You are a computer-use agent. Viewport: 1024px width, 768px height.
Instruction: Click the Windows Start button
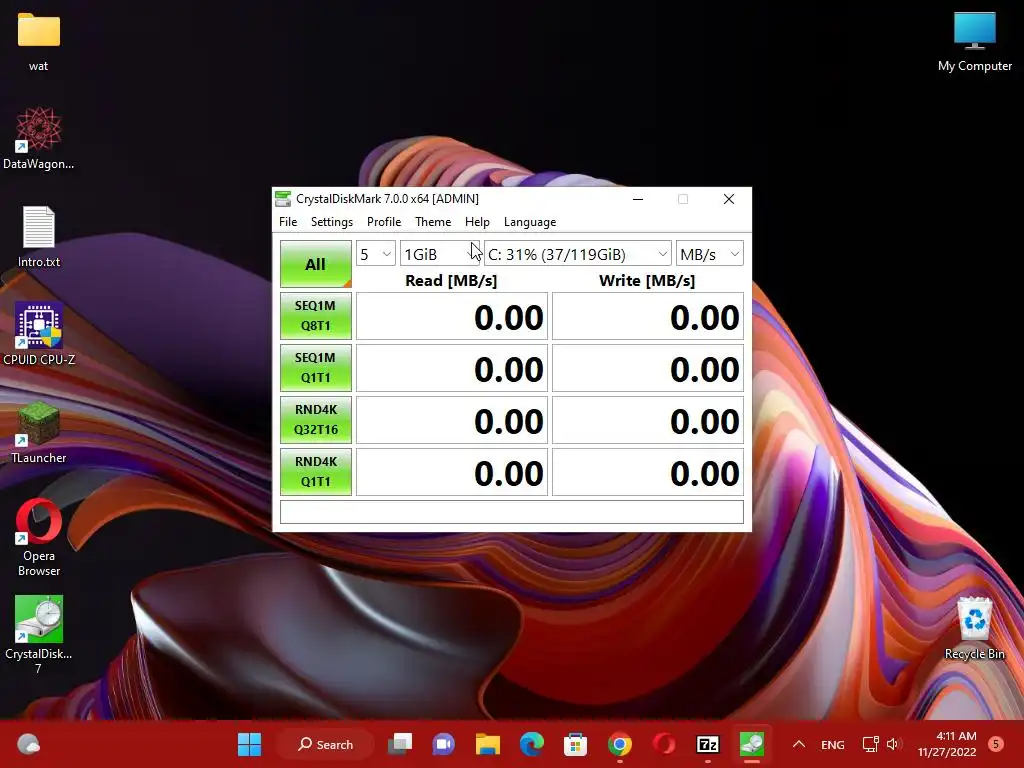[249, 744]
